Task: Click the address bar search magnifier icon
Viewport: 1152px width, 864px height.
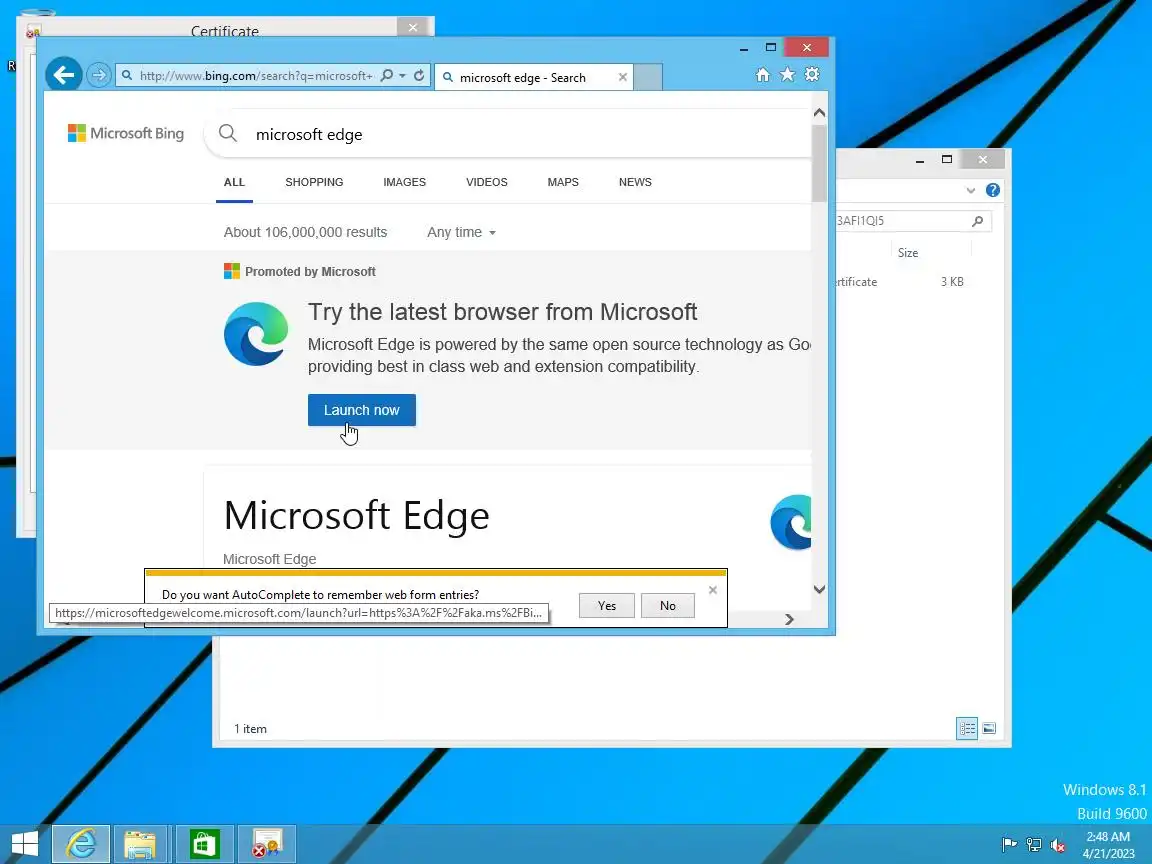Action: [387, 76]
